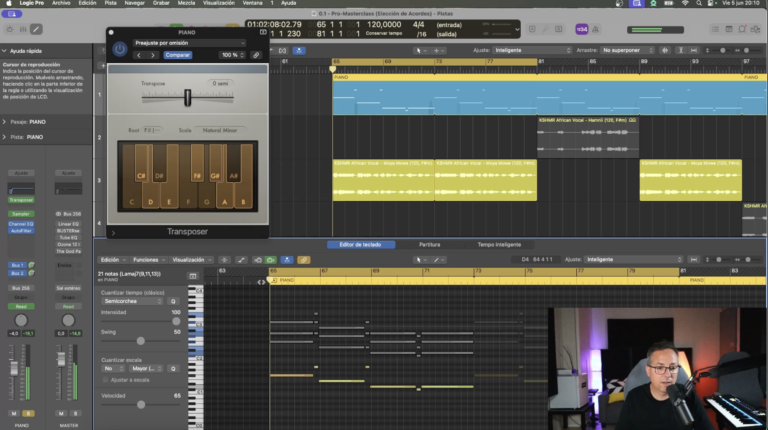Toggle the Transposer plugin power button
Screen dimensions: 768x430
pos(120,49)
